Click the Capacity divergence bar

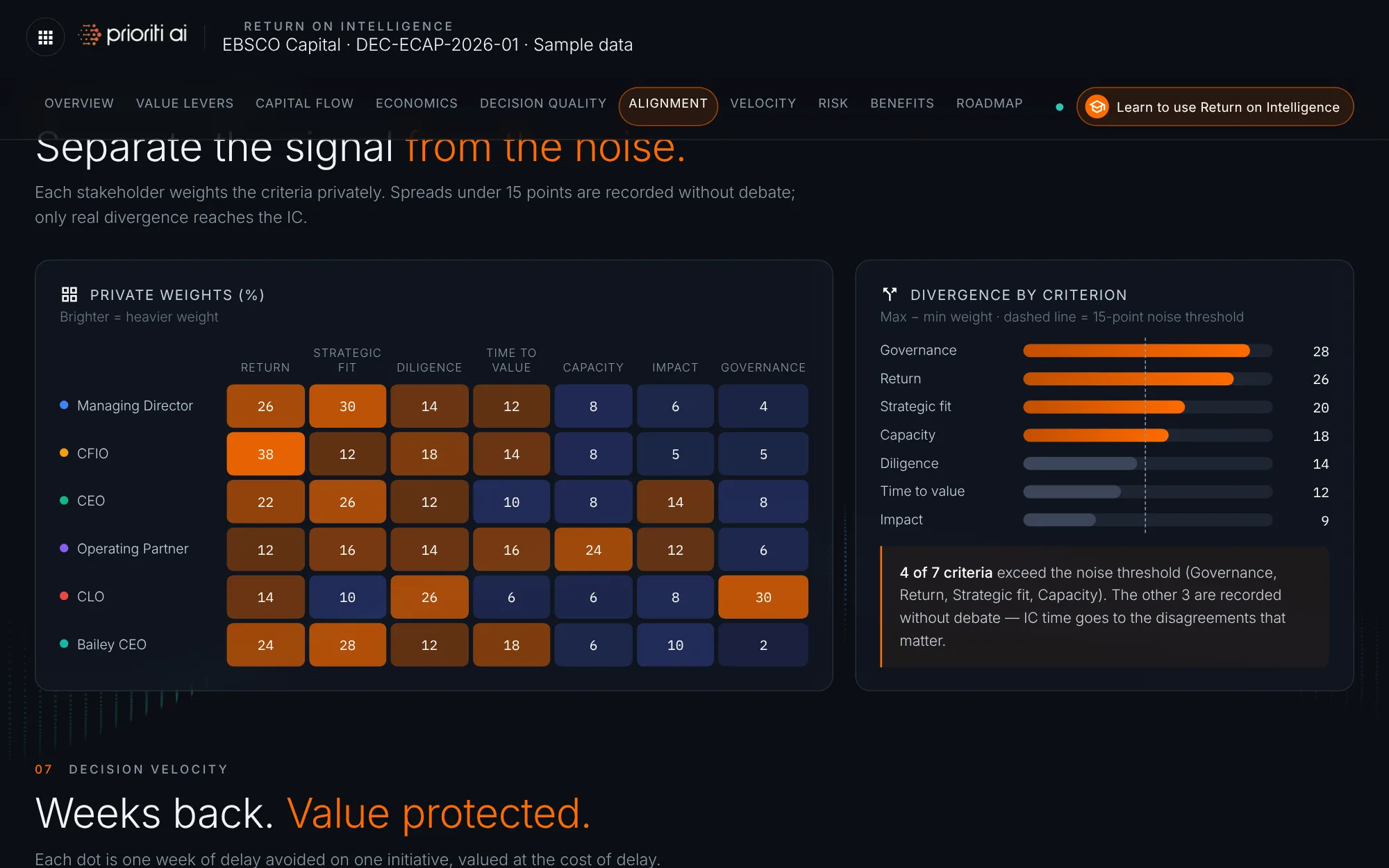(1147, 435)
